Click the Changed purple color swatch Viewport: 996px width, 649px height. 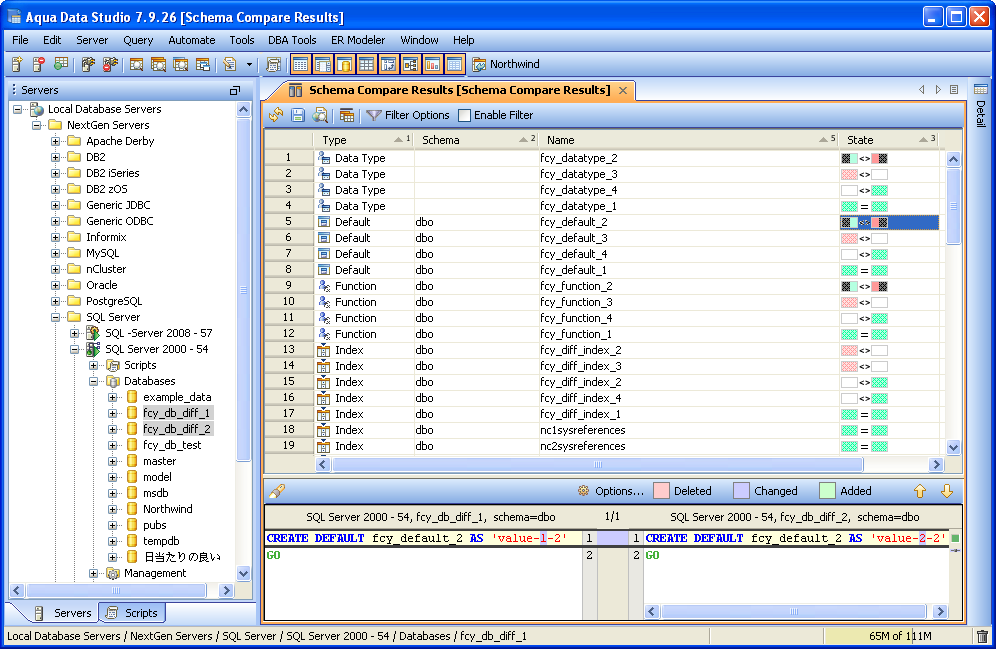point(741,491)
